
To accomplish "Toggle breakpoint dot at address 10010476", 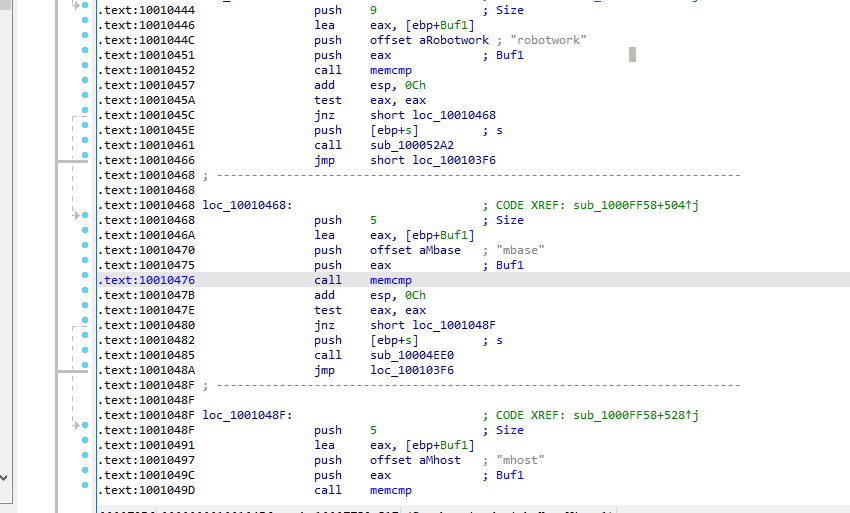I will [x=85, y=280].
